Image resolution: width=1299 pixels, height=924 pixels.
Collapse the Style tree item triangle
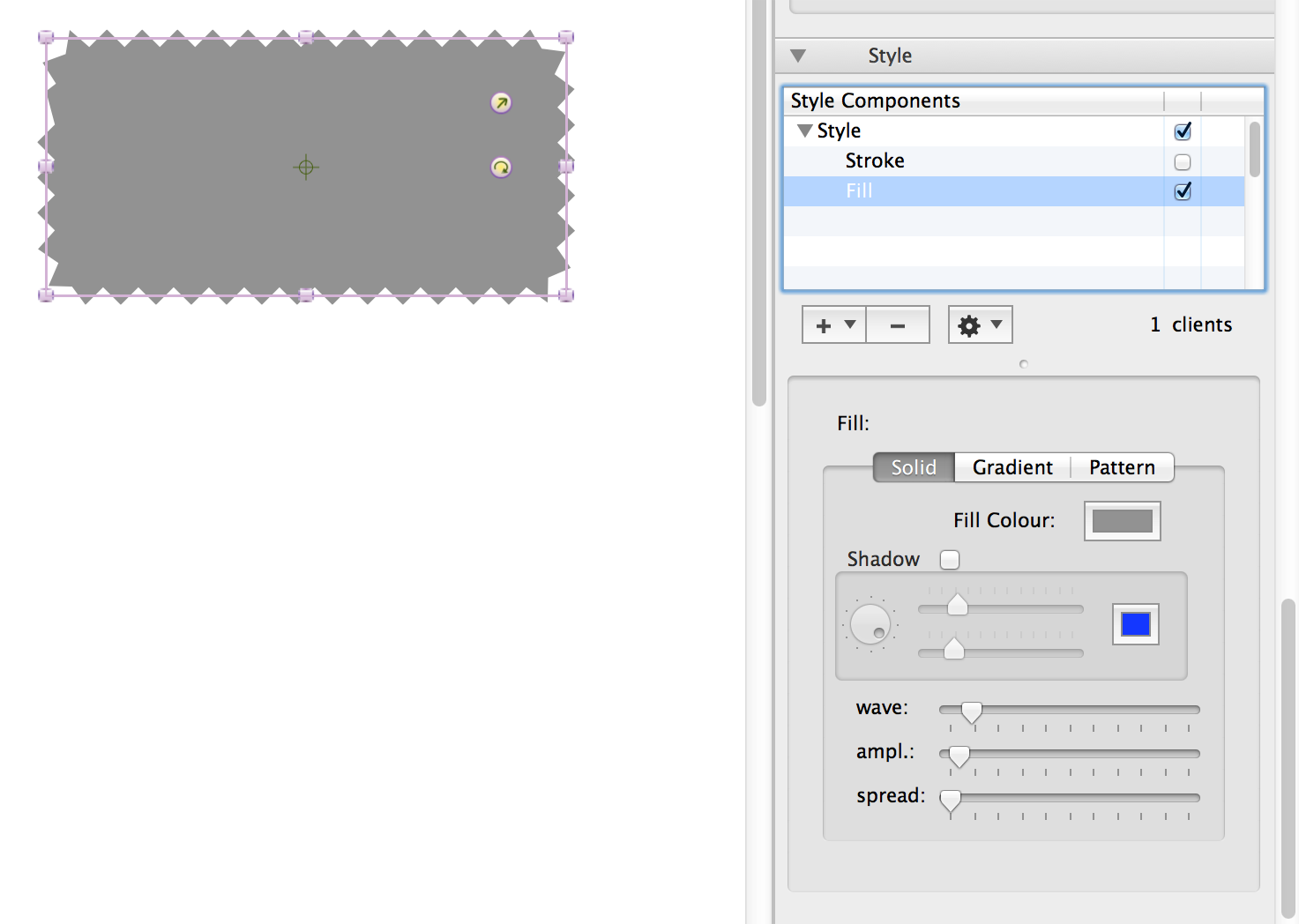805,130
